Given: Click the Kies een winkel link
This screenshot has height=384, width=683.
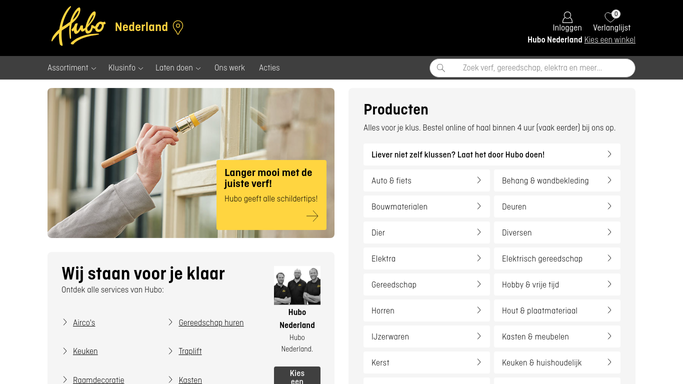Looking at the screenshot, I should click(609, 40).
